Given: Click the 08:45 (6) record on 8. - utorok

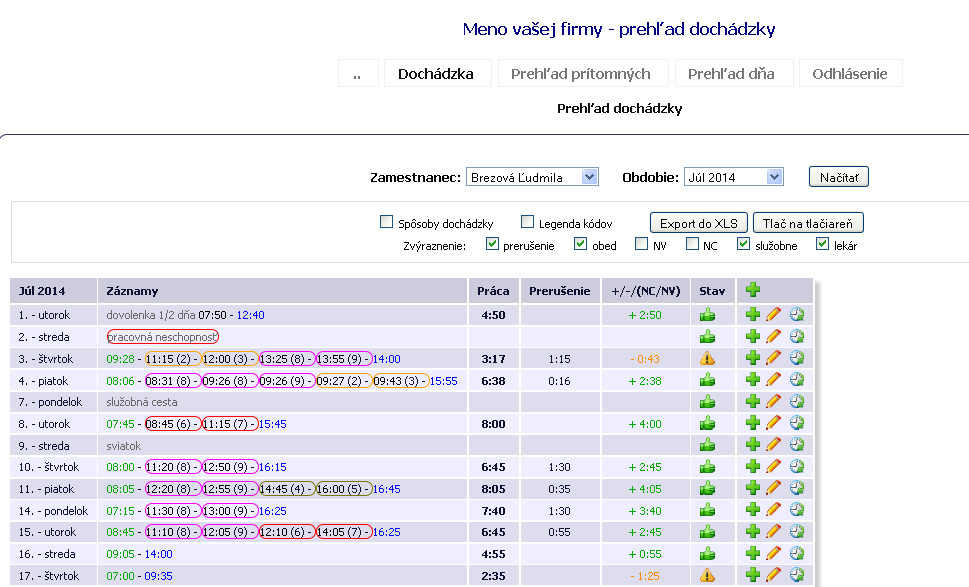Looking at the screenshot, I should pos(172,424).
